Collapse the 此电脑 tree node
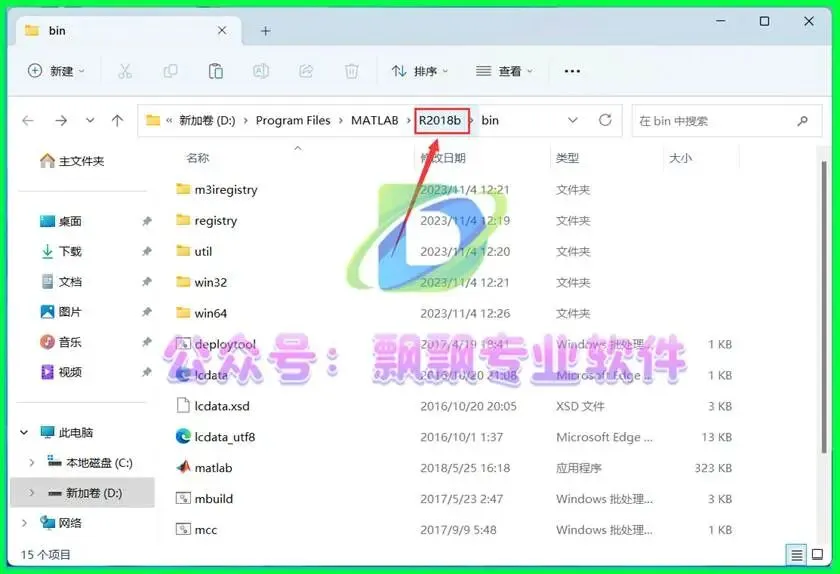840x574 pixels. [x=24, y=432]
